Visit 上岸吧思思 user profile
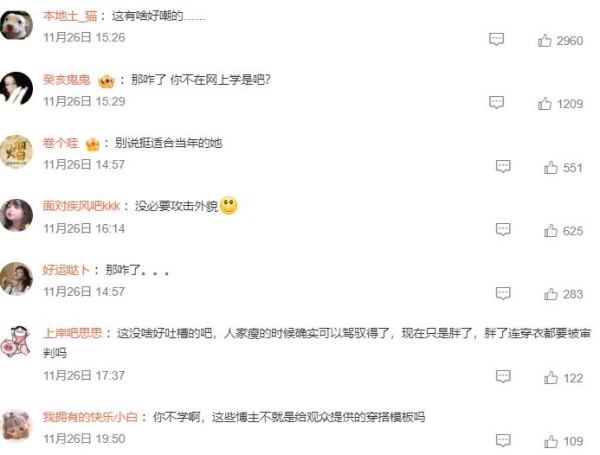 (x=72, y=333)
